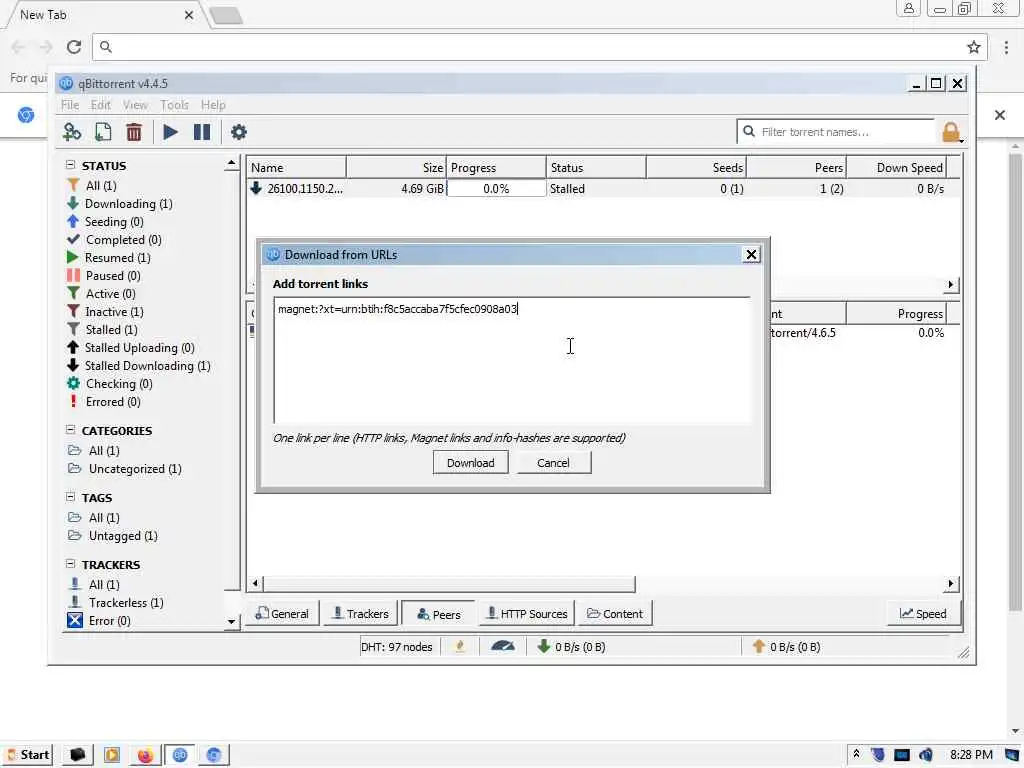Click the Pause toolbar icon
The image size is (1024, 768).
[x=202, y=132]
